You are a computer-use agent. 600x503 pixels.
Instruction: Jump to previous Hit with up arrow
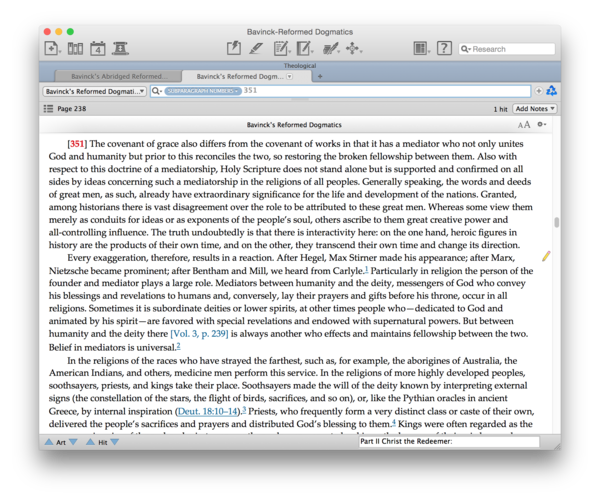tap(90, 442)
